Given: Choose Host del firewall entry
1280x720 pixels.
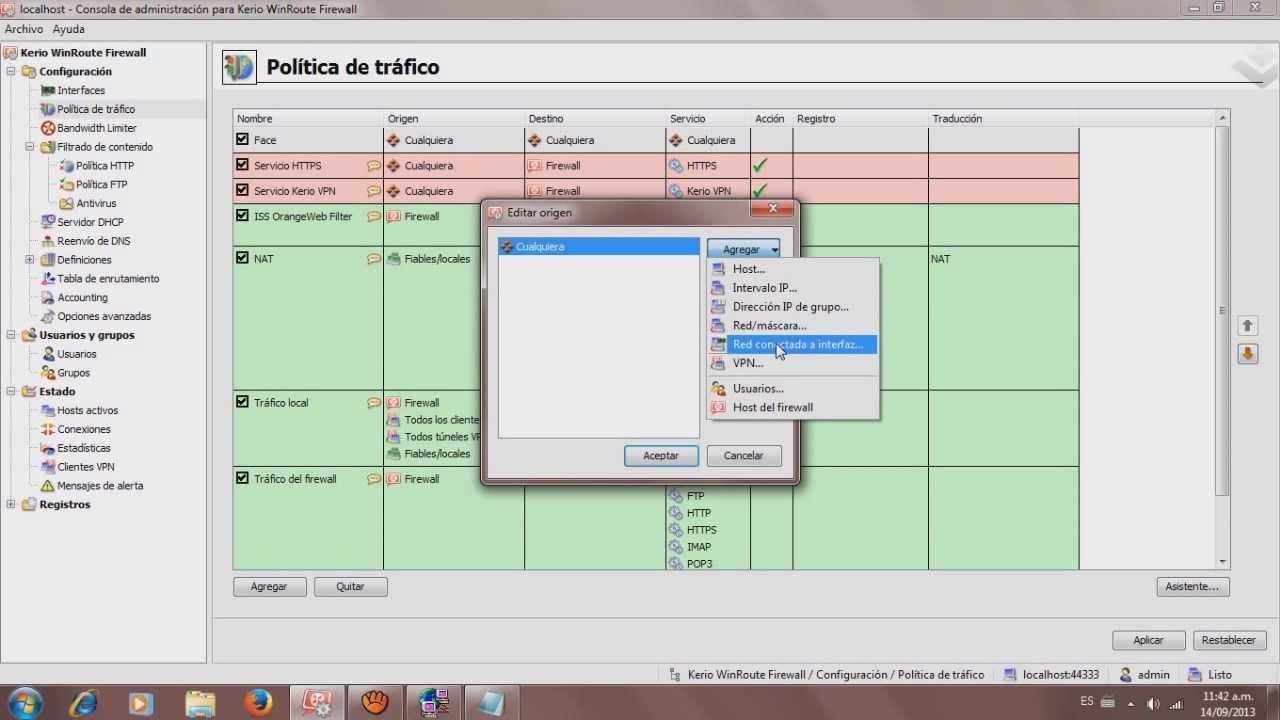Looking at the screenshot, I should pyautogui.click(x=792, y=408).
